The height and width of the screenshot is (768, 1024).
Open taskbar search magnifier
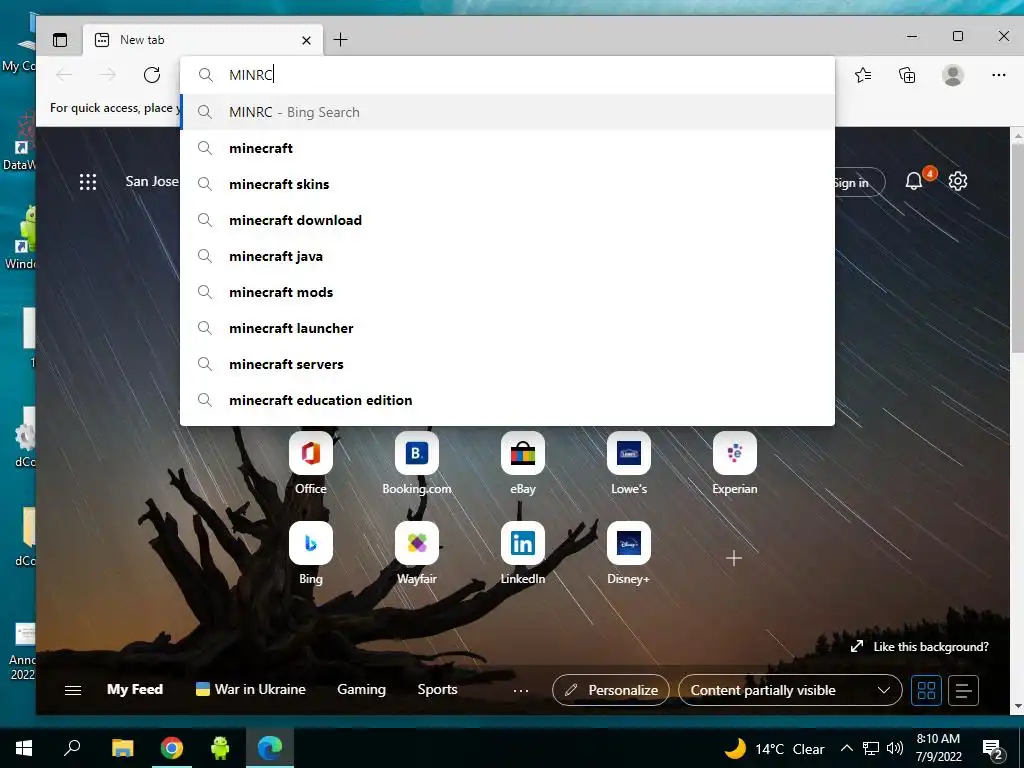pyautogui.click(x=72, y=748)
